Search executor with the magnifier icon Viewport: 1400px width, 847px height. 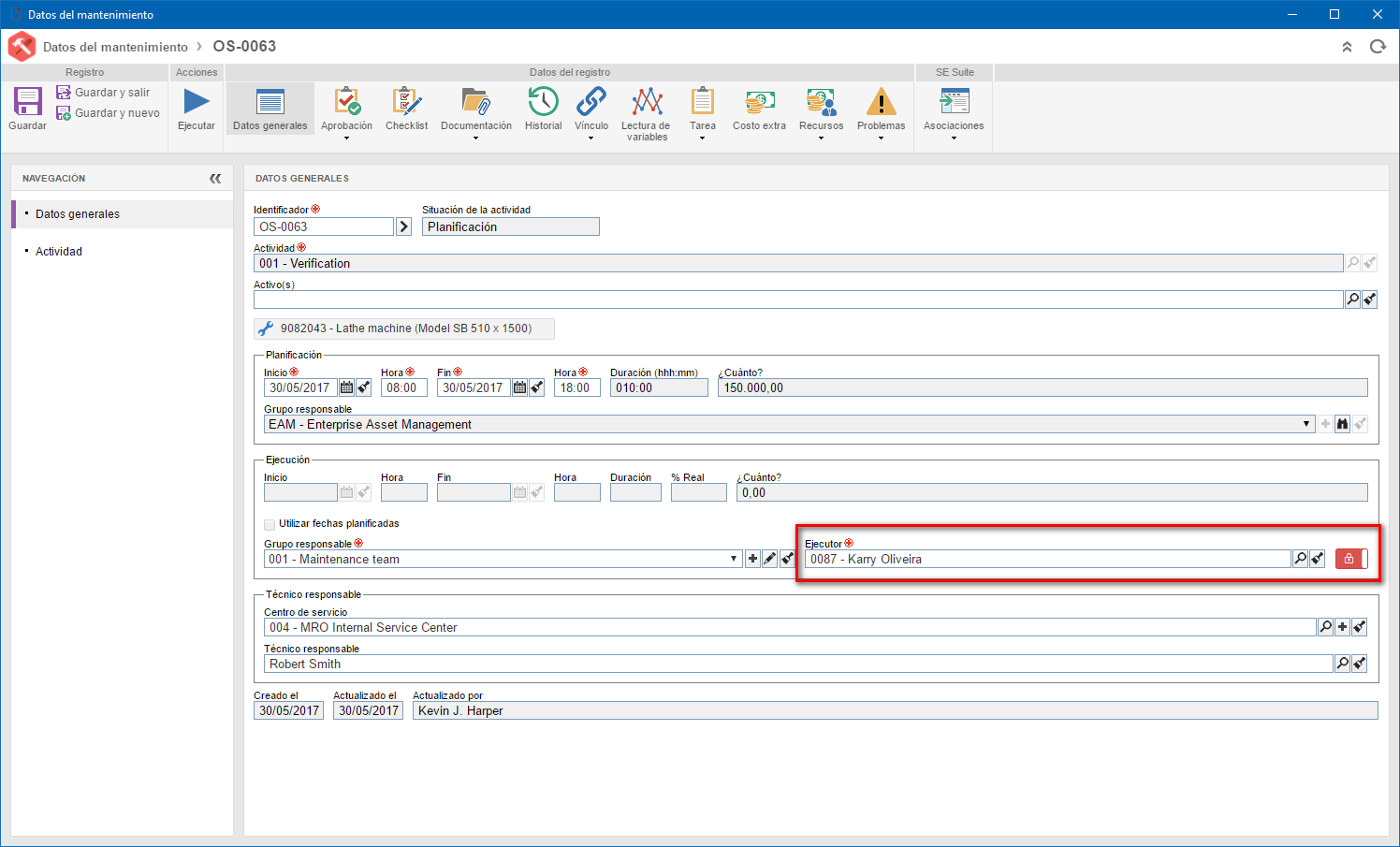[x=1300, y=559]
